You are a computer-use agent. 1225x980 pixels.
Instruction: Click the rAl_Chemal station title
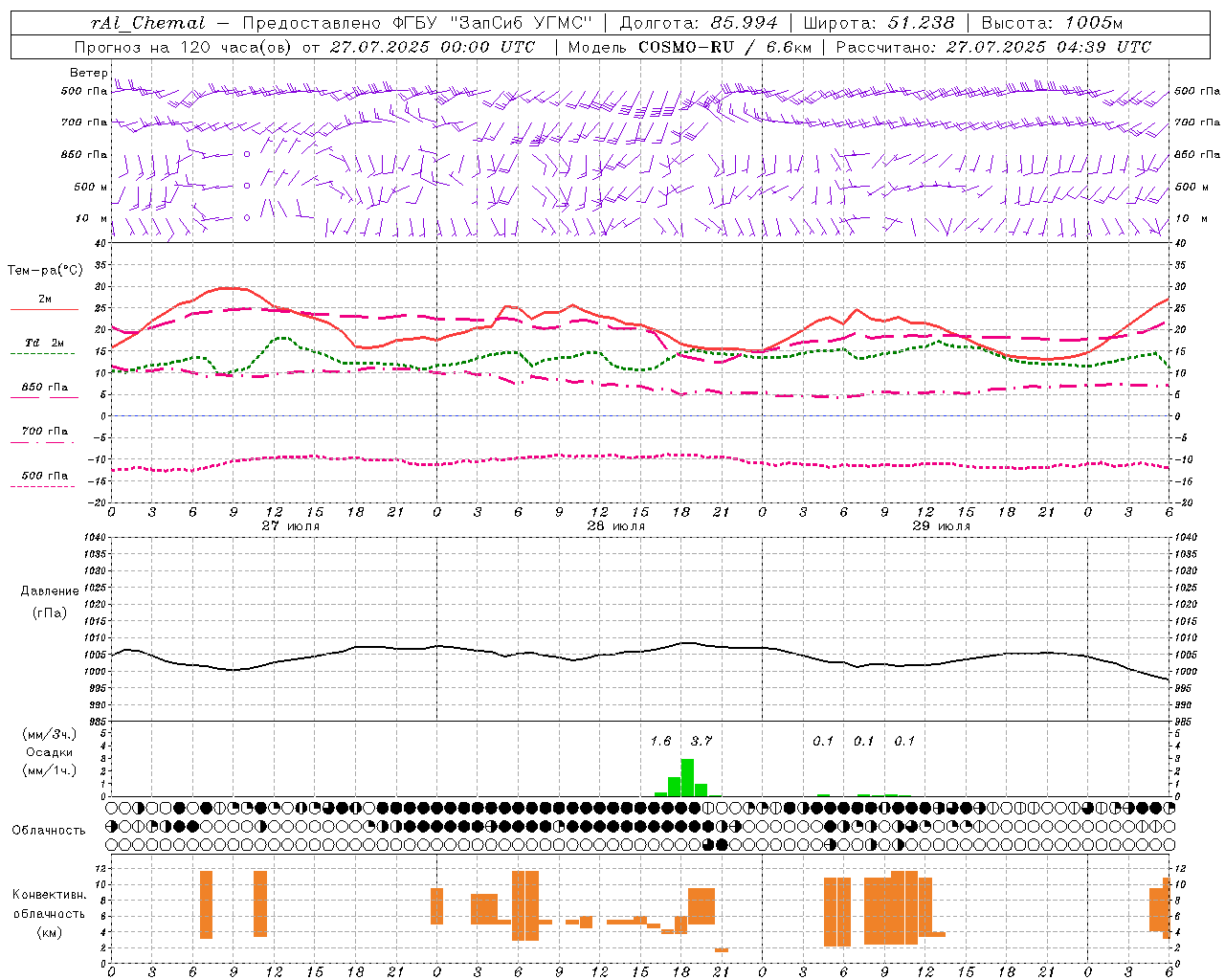pyautogui.click(x=148, y=23)
